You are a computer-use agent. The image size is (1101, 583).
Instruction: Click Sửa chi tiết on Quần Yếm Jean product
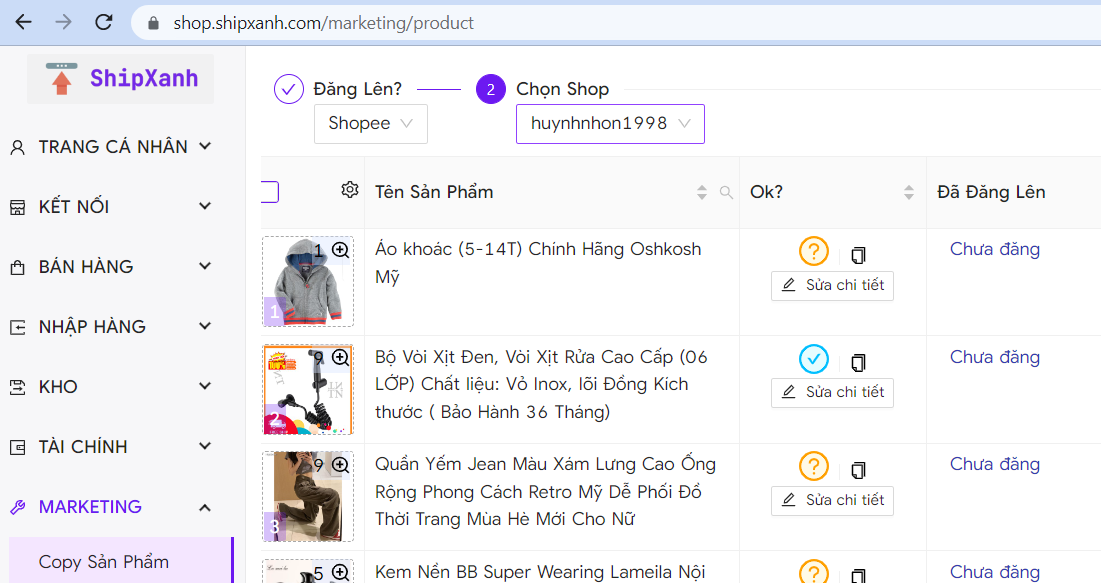pyautogui.click(x=832, y=500)
